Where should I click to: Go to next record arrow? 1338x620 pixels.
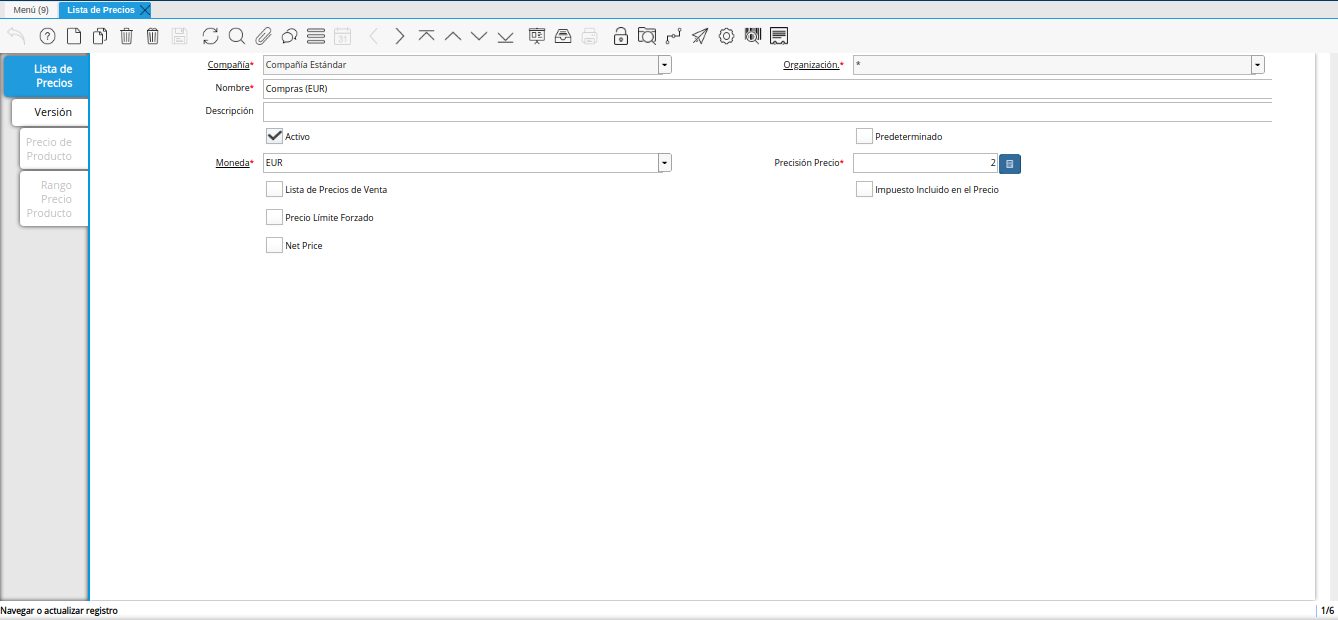click(x=400, y=36)
